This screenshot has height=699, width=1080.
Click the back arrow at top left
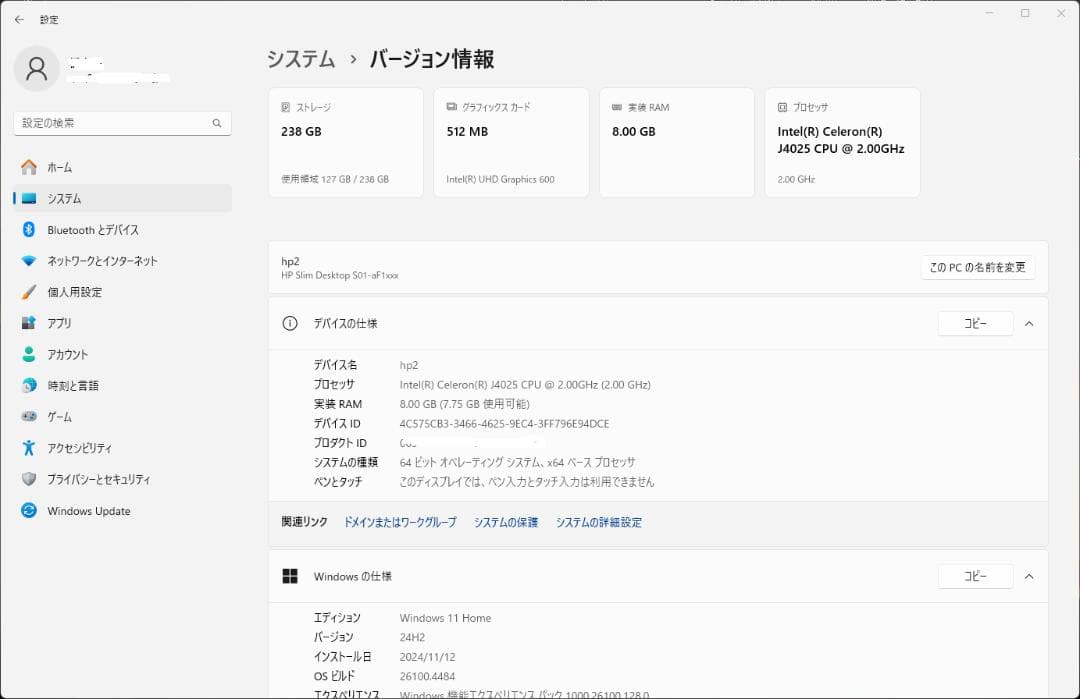(x=20, y=19)
